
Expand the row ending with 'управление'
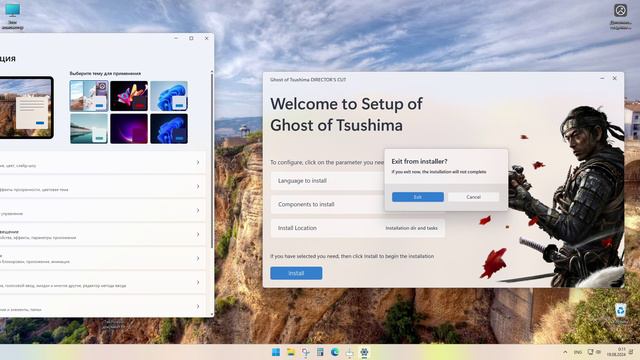click(x=102, y=210)
